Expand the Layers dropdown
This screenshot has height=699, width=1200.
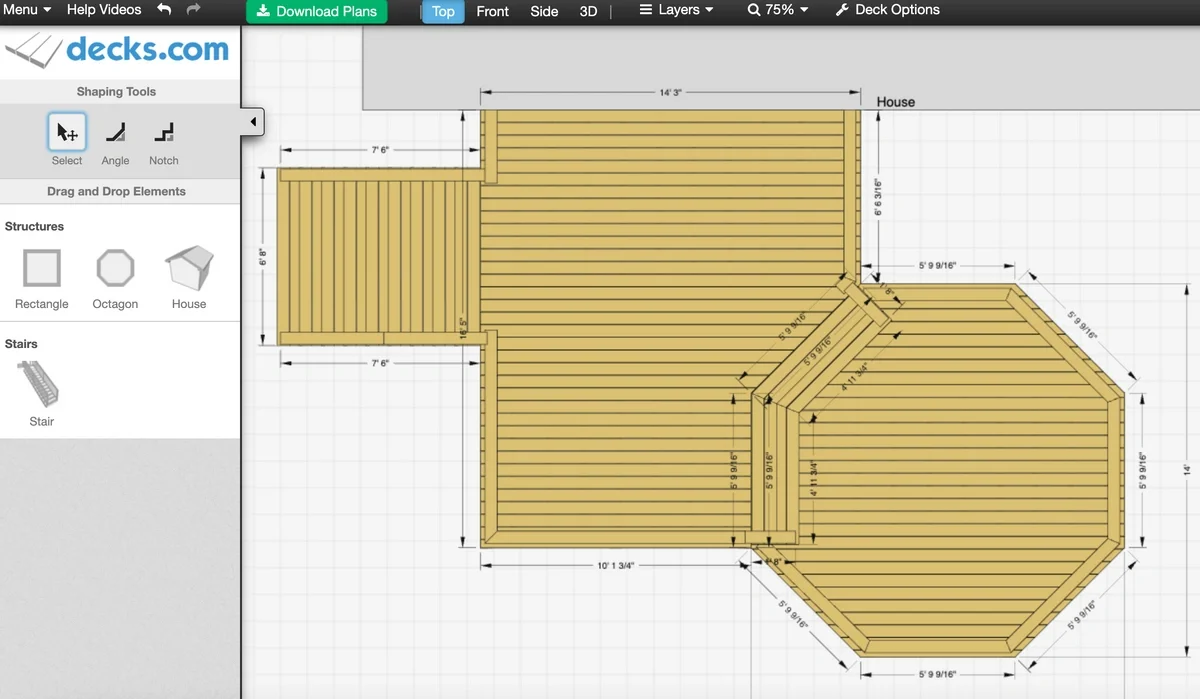(677, 10)
